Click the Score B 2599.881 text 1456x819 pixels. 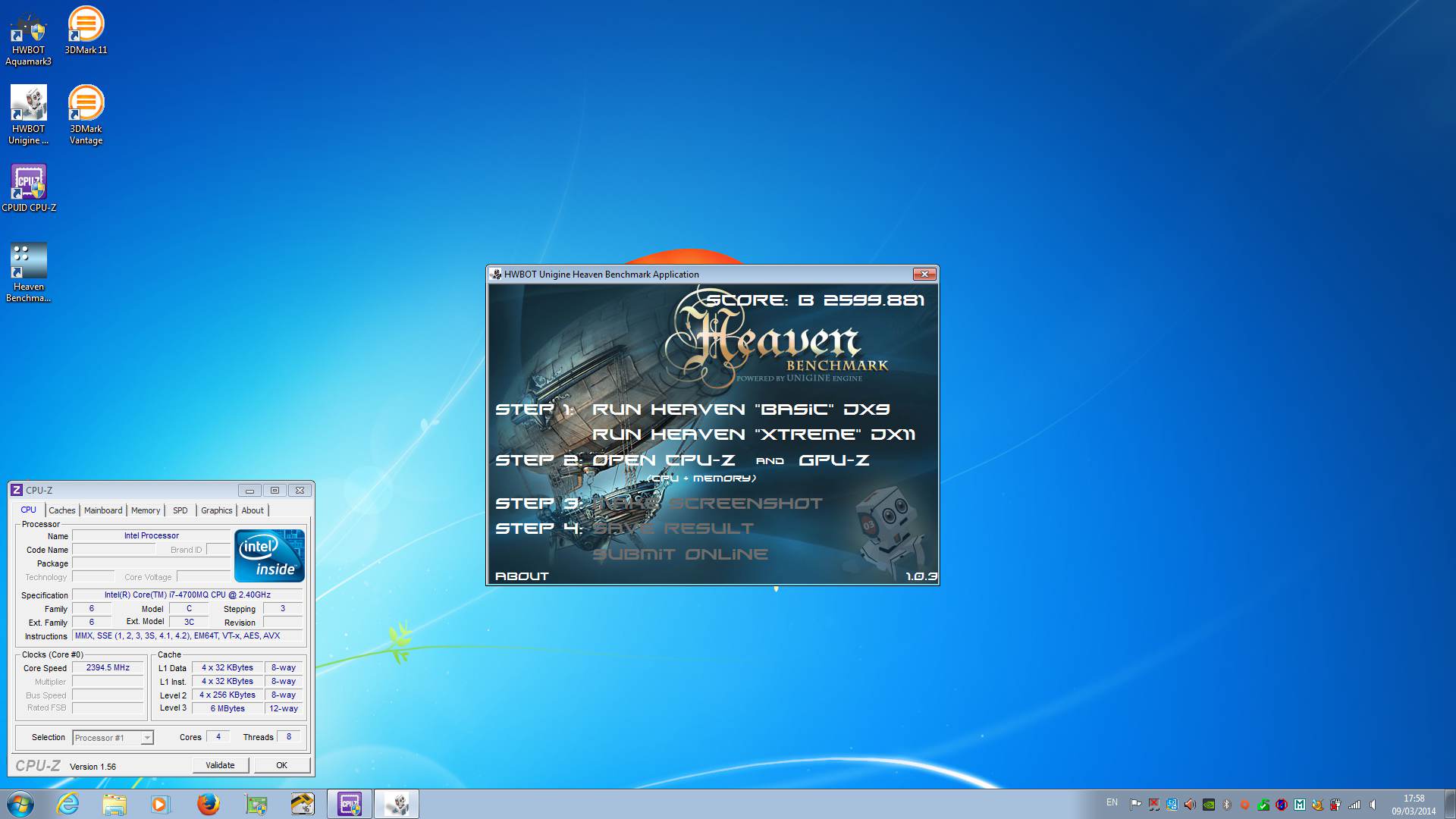815,300
